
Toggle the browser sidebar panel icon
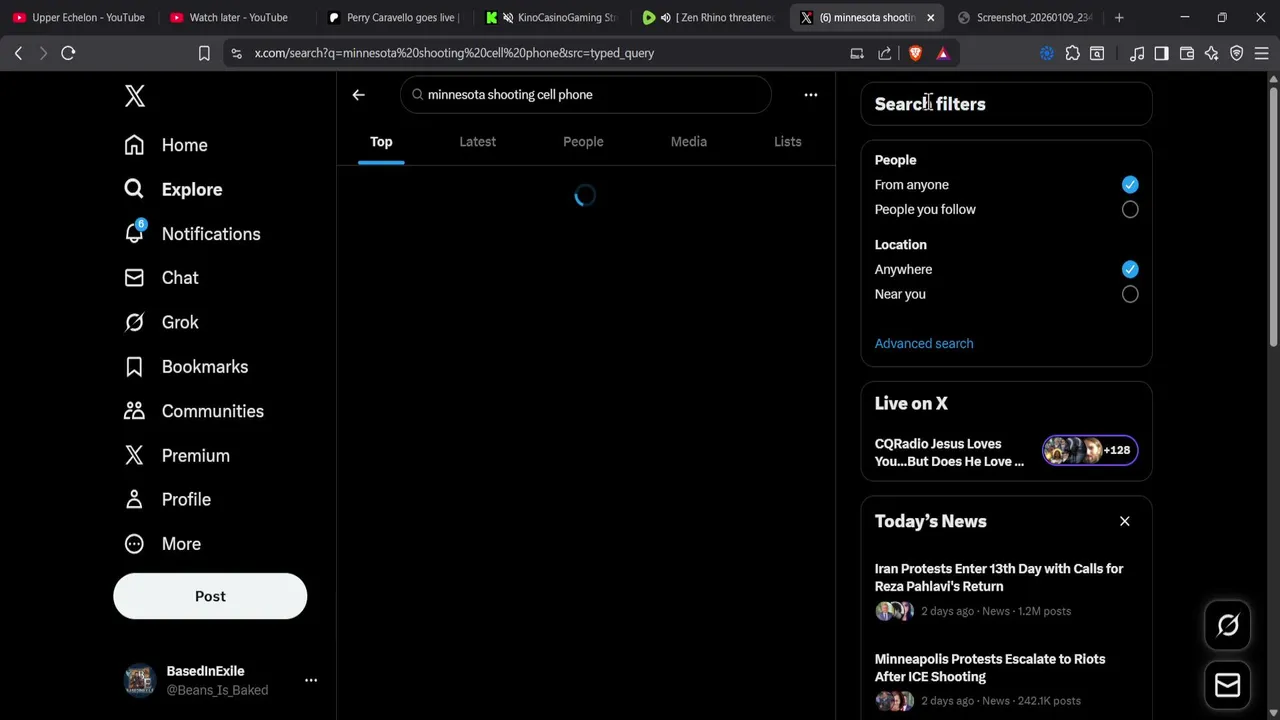coord(1161,53)
